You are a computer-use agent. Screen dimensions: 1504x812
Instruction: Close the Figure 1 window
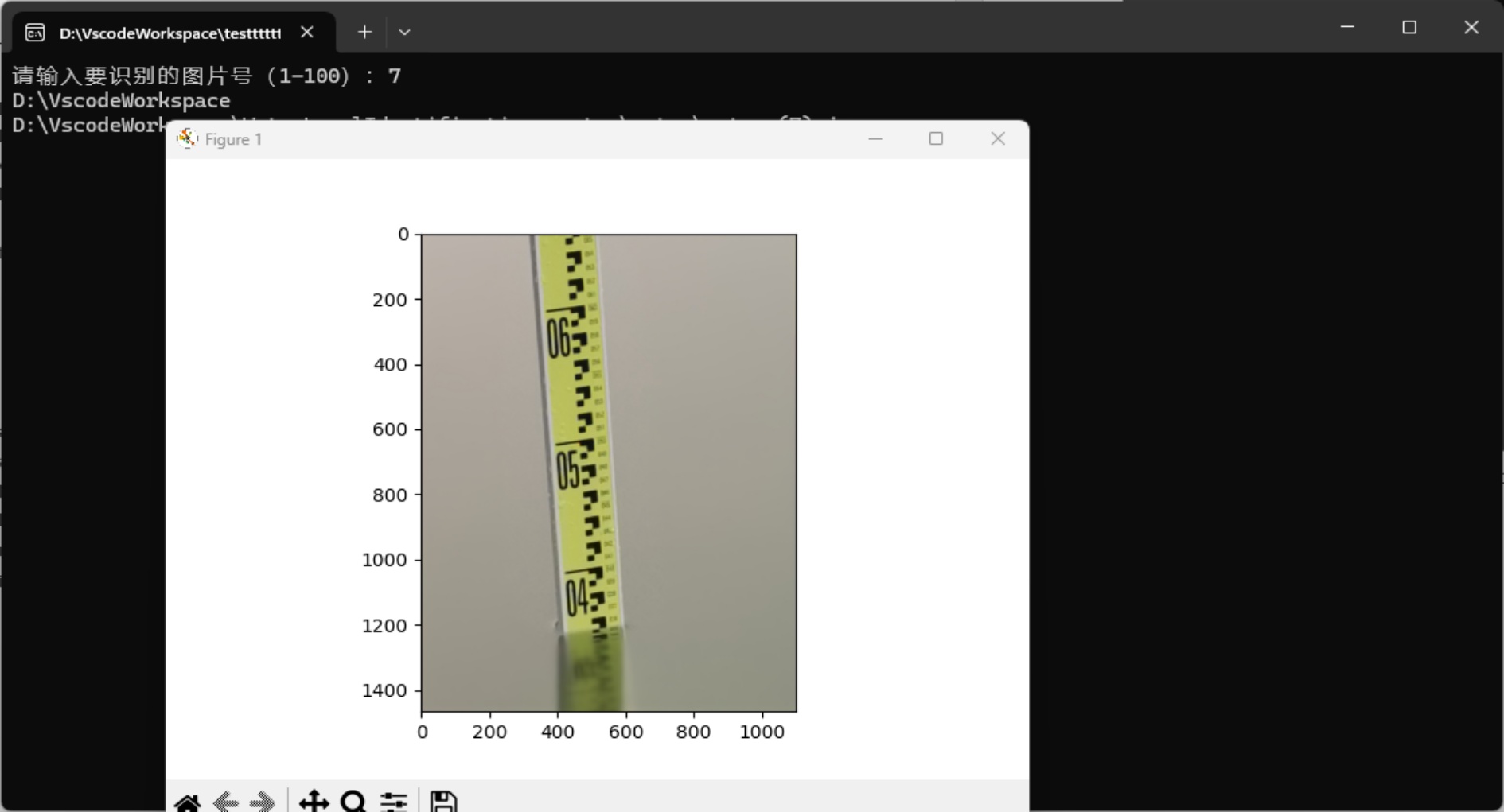[998, 138]
